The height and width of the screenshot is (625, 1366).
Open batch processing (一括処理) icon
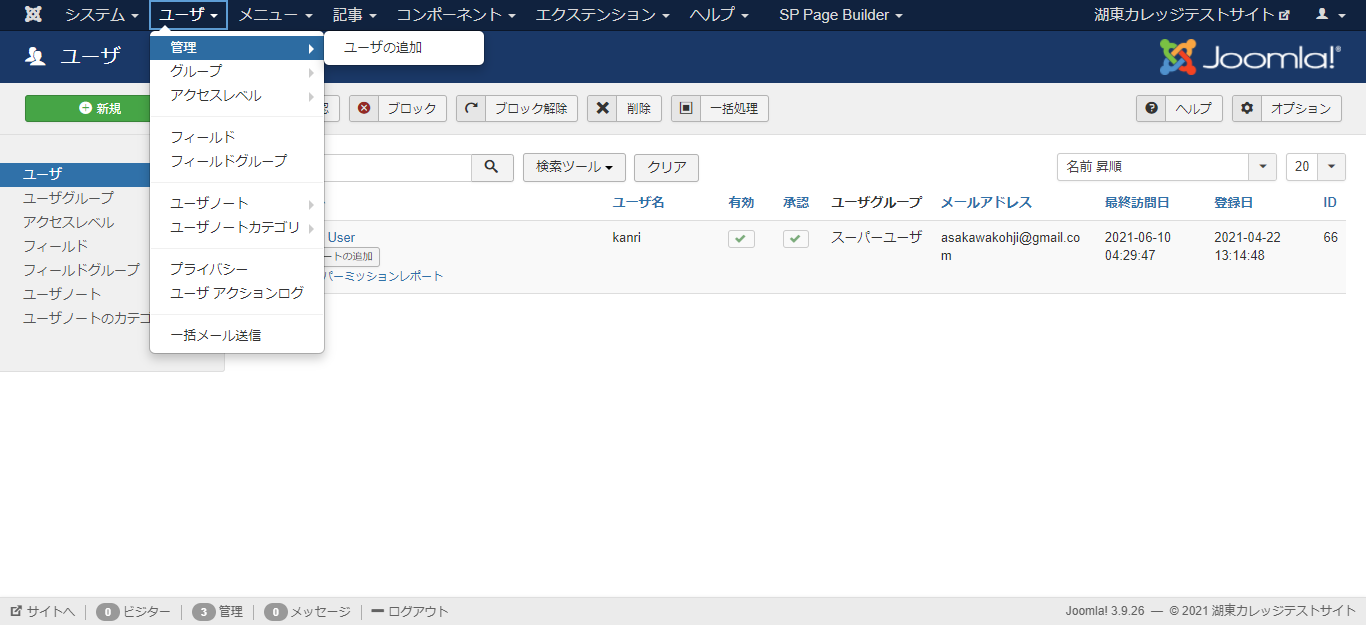coord(686,109)
